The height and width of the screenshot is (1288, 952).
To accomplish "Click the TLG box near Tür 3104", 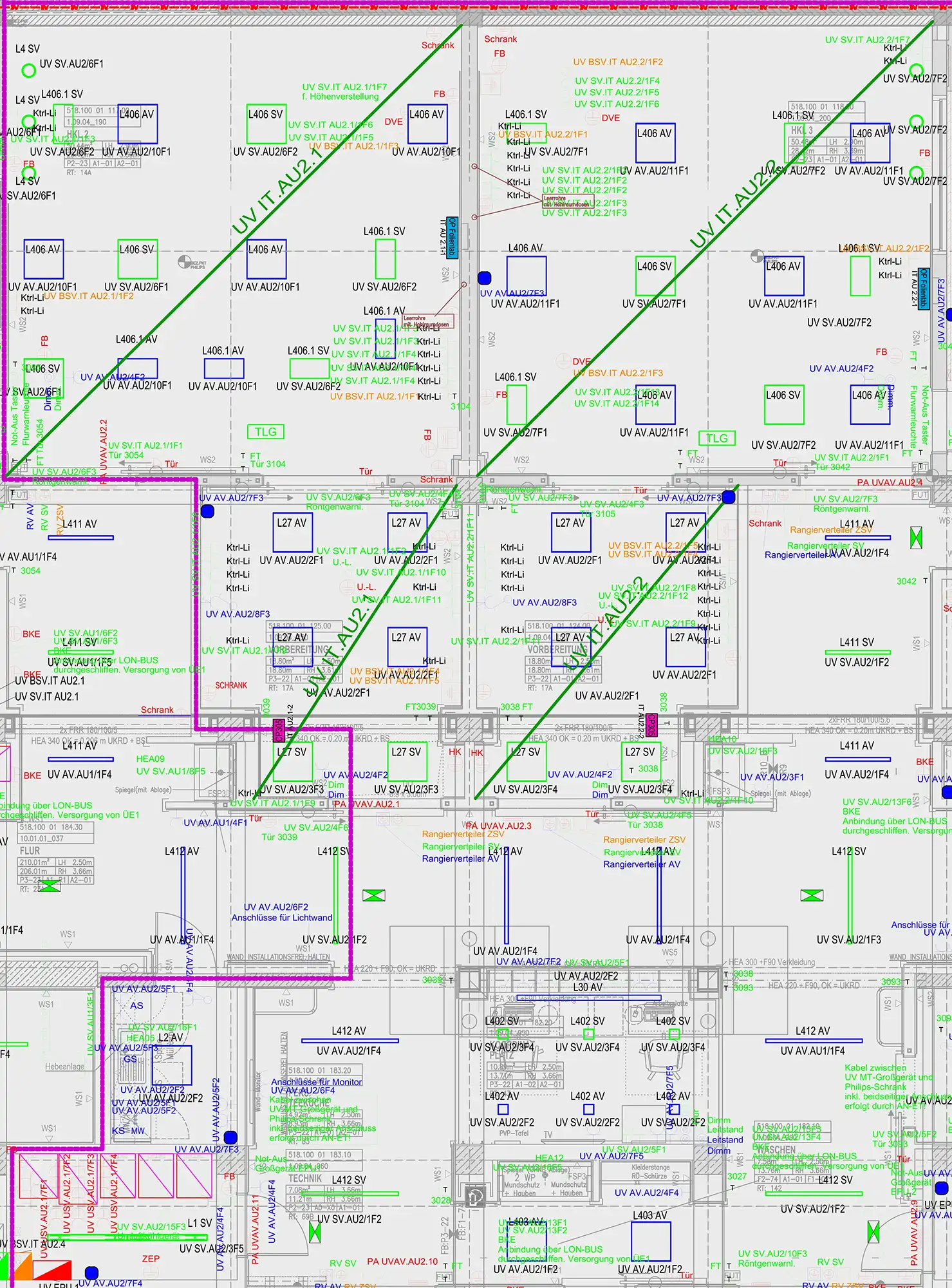I will pos(265,432).
